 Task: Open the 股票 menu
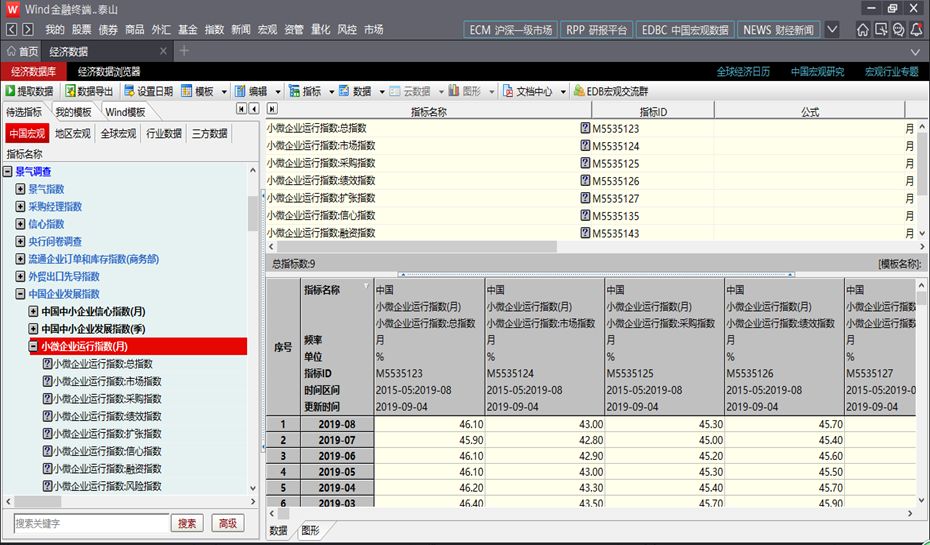tap(81, 29)
